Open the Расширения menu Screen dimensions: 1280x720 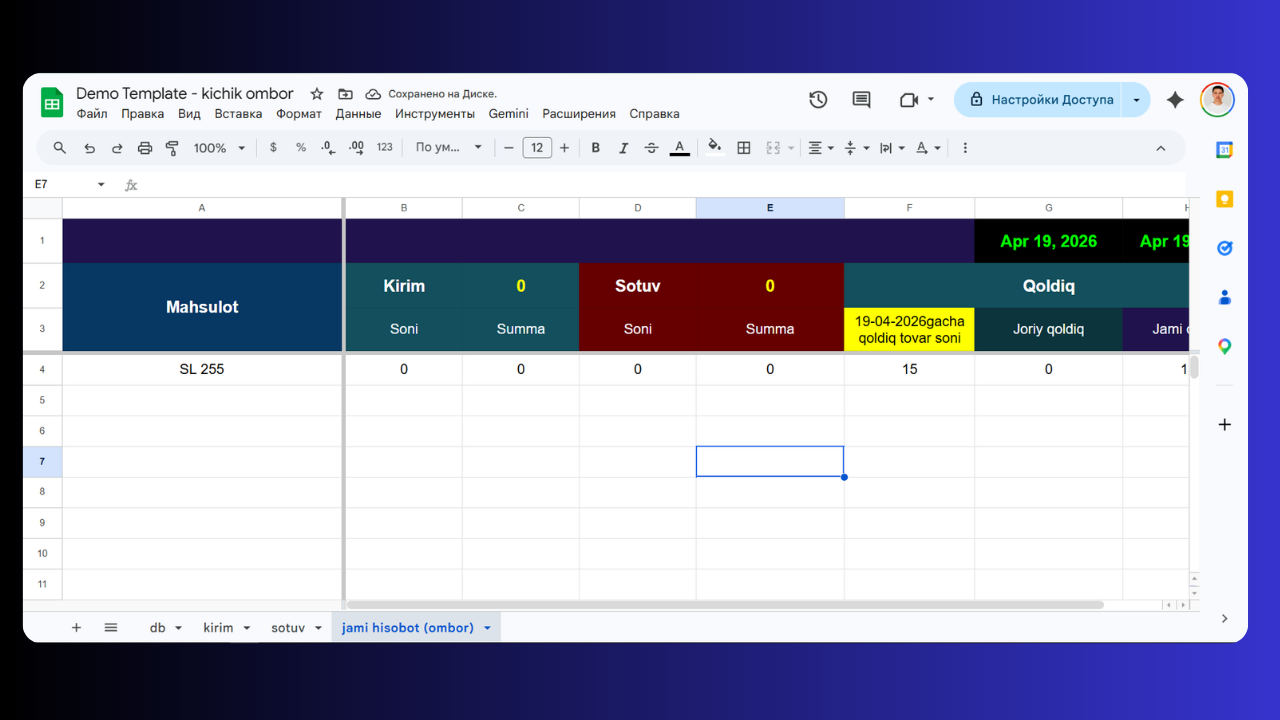click(x=579, y=114)
